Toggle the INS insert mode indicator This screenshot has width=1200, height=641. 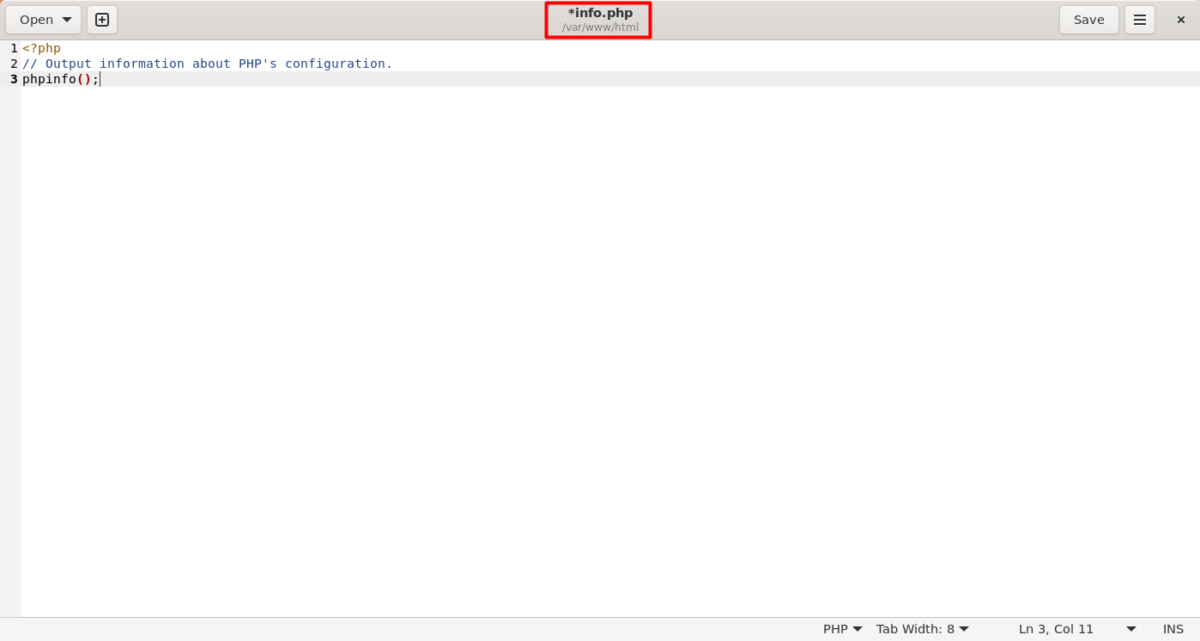click(1173, 629)
